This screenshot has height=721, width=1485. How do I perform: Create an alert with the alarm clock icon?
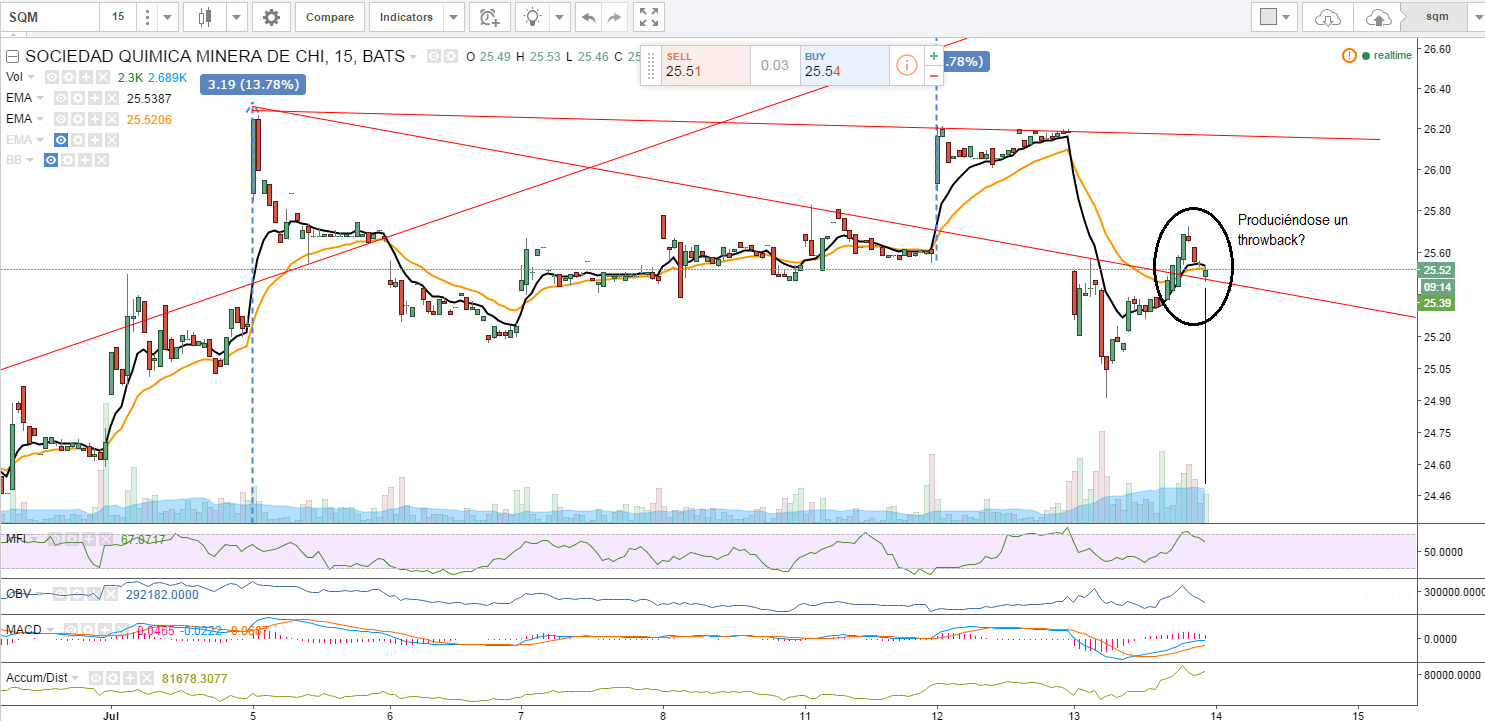tap(488, 17)
